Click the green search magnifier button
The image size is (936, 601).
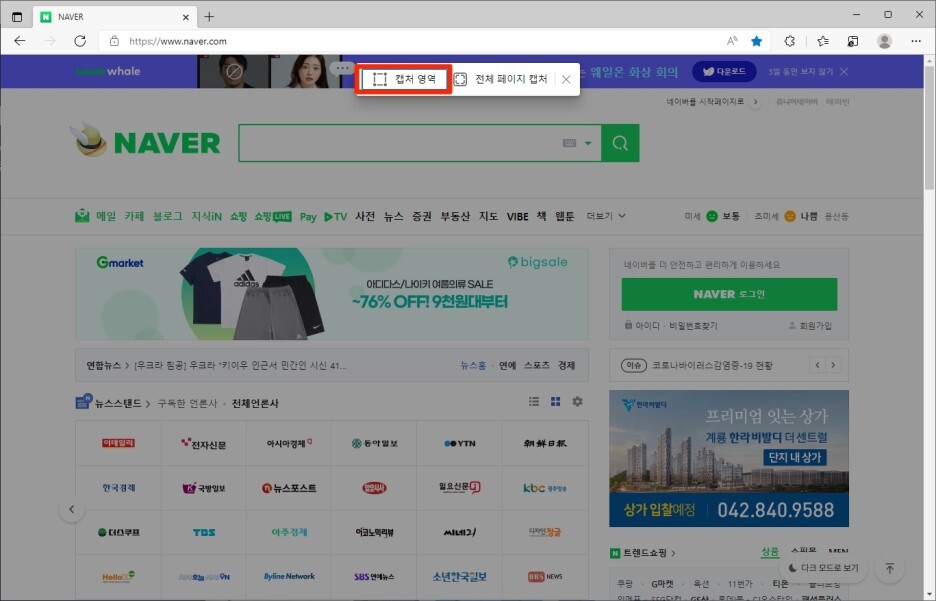click(620, 143)
